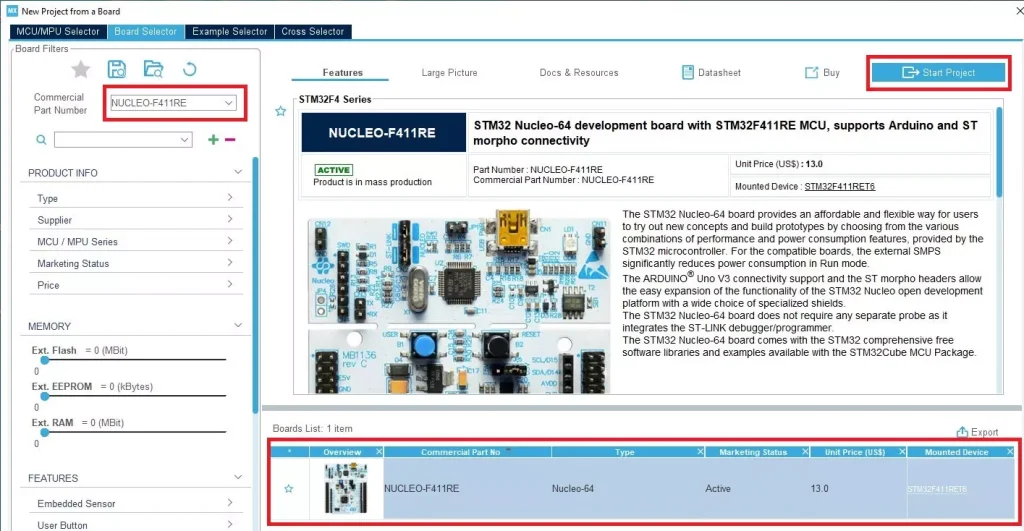Click the Start Project button
This screenshot has height=531, width=1024.
click(x=937, y=72)
